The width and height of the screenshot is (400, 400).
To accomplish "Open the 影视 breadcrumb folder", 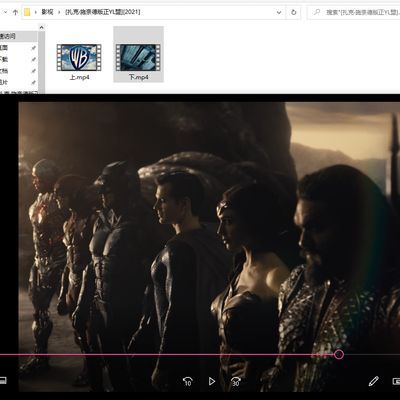I will [47, 12].
